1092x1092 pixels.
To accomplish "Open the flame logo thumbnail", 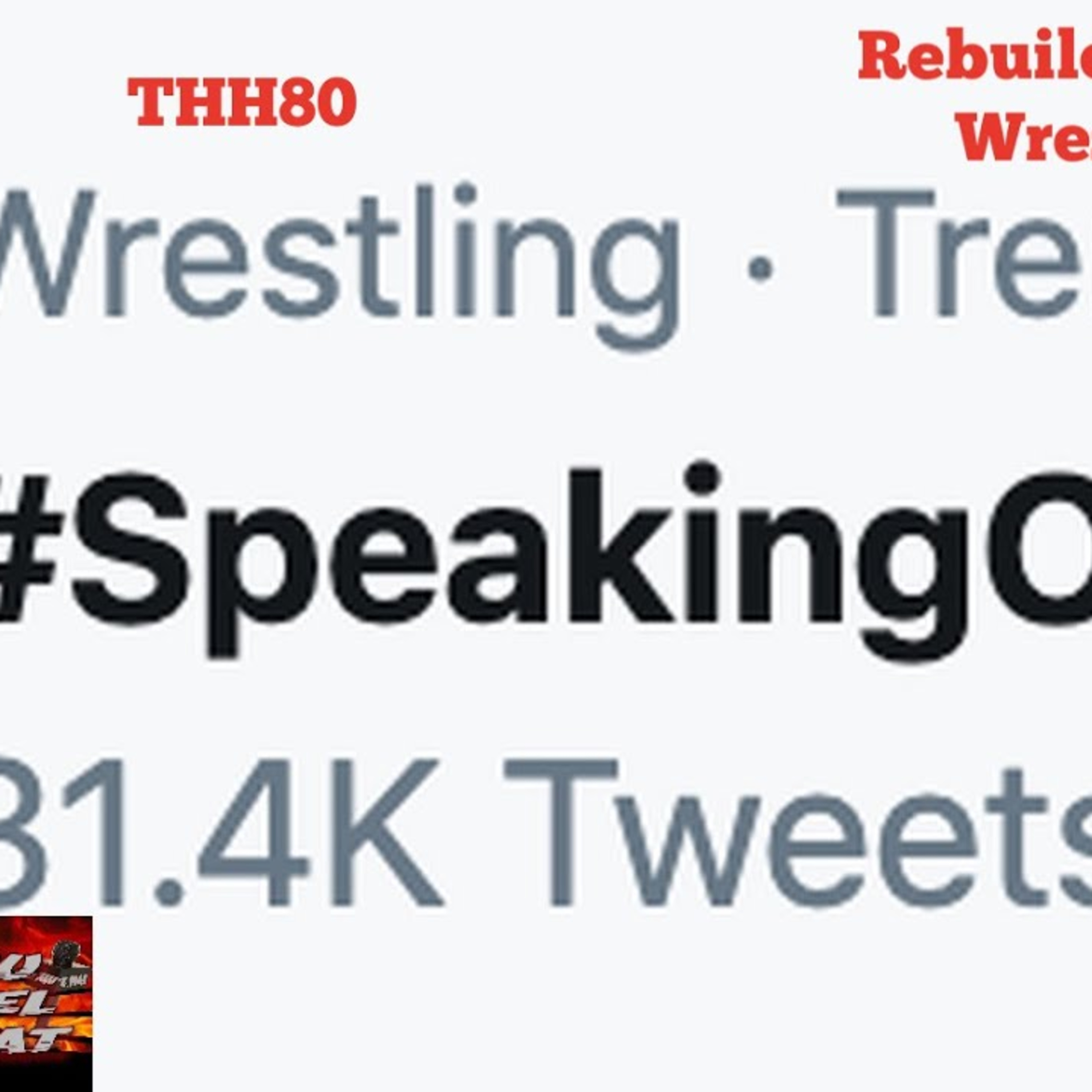I will click(46, 1004).
